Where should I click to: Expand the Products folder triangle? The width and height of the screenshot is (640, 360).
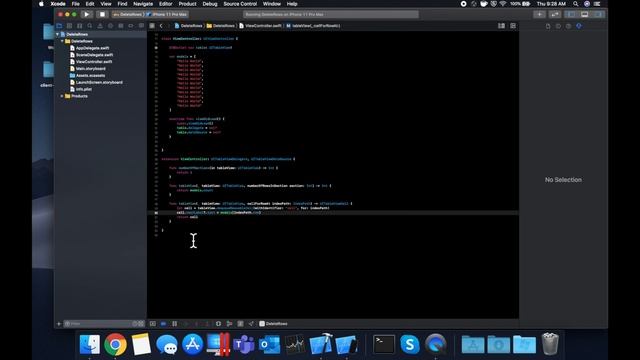click(62, 96)
